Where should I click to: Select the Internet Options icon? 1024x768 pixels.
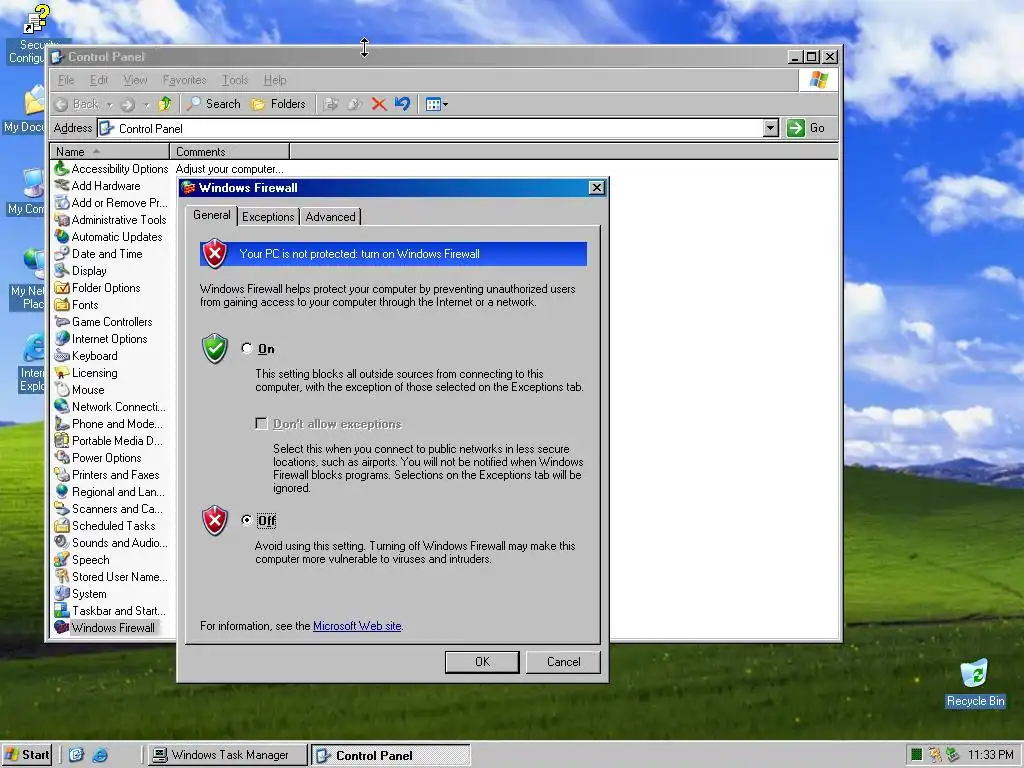(61, 338)
